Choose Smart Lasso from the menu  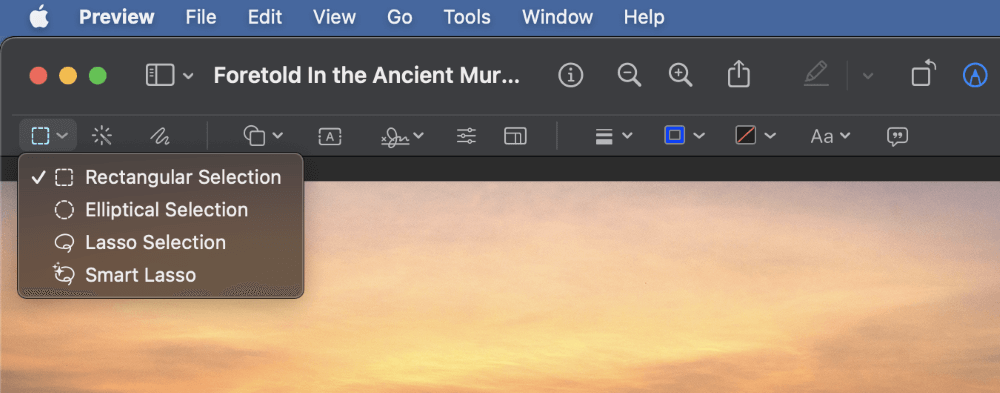click(x=161, y=275)
